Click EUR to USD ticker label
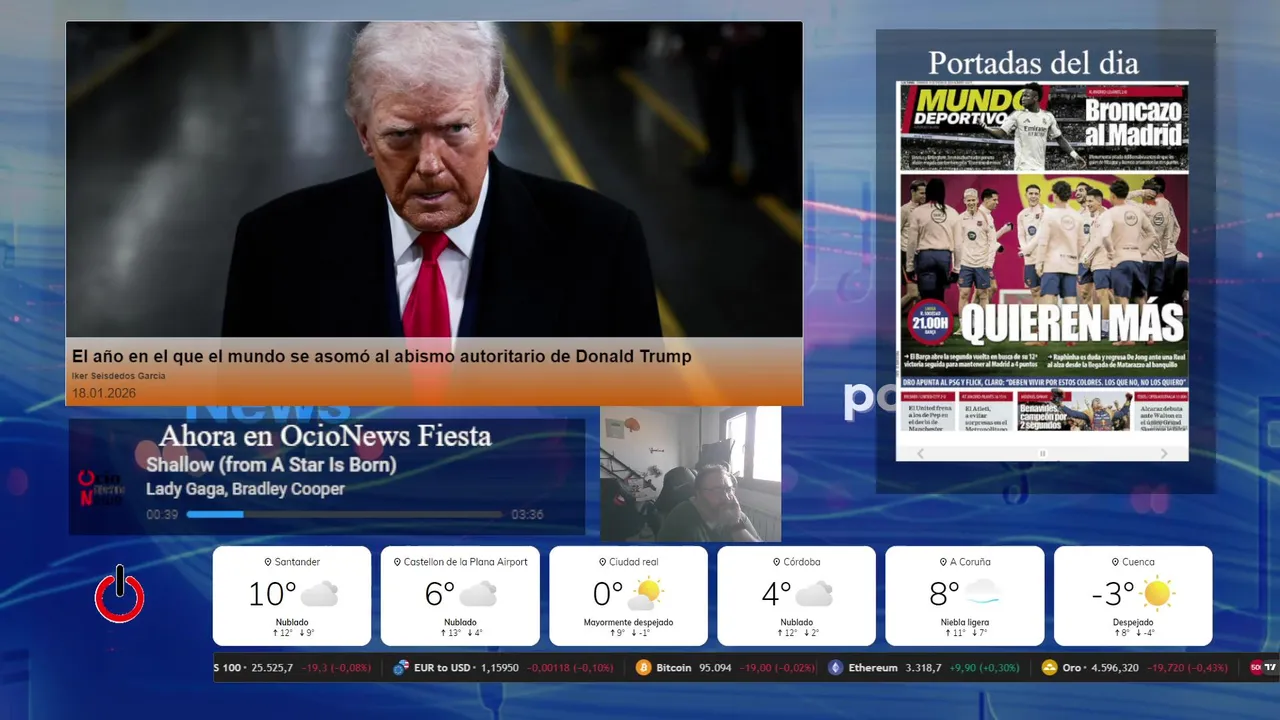The width and height of the screenshot is (1280, 720). pos(443,667)
